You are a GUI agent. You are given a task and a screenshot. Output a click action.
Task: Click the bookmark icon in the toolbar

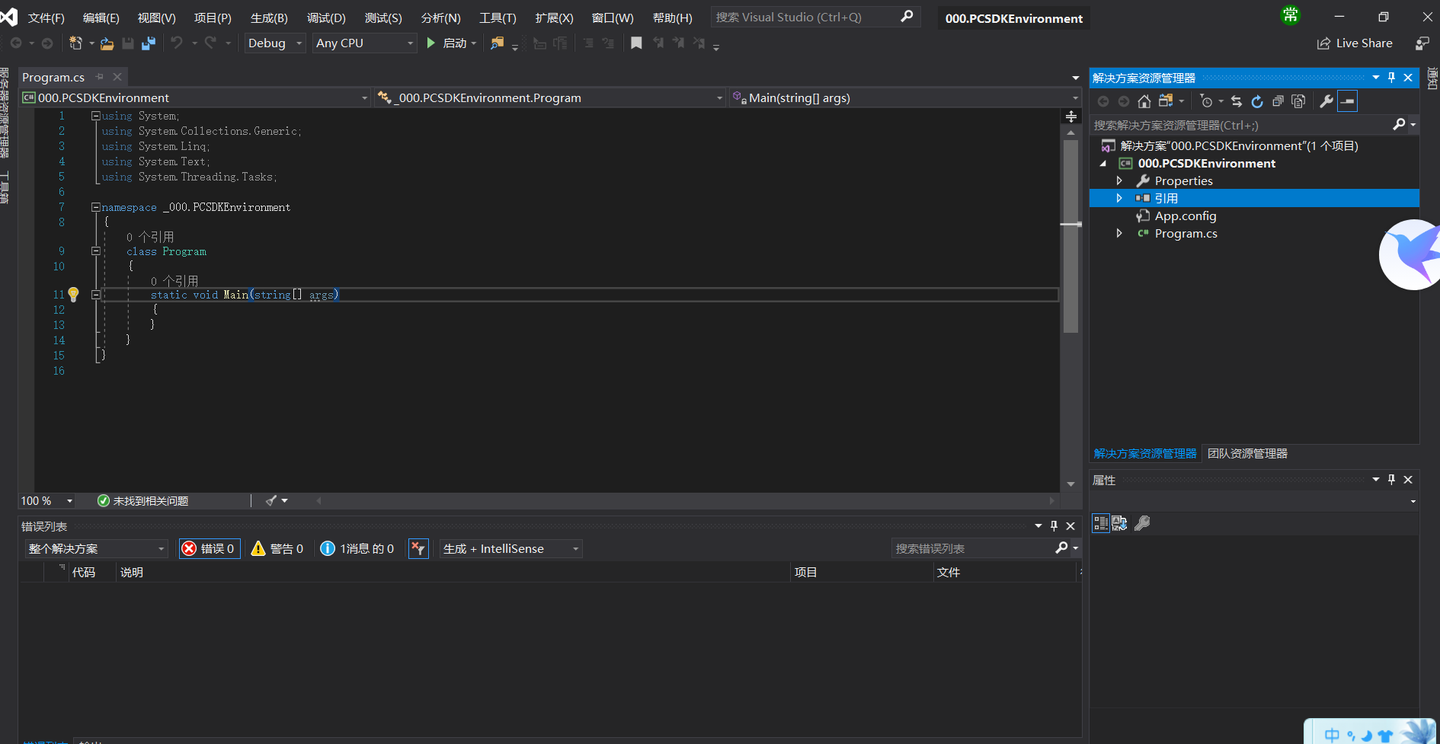tap(636, 43)
